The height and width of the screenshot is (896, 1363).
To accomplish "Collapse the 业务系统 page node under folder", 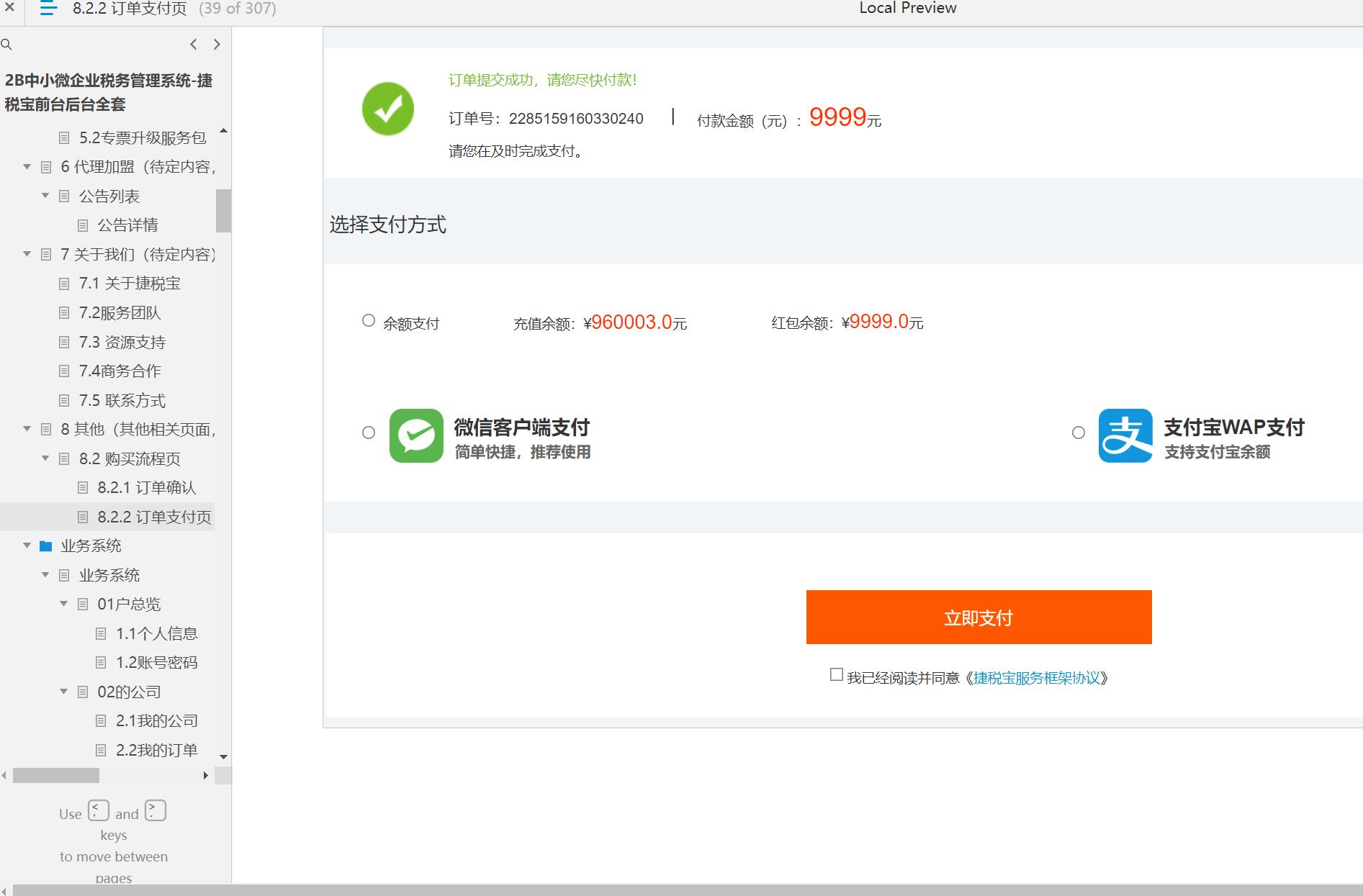I will point(45,575).
